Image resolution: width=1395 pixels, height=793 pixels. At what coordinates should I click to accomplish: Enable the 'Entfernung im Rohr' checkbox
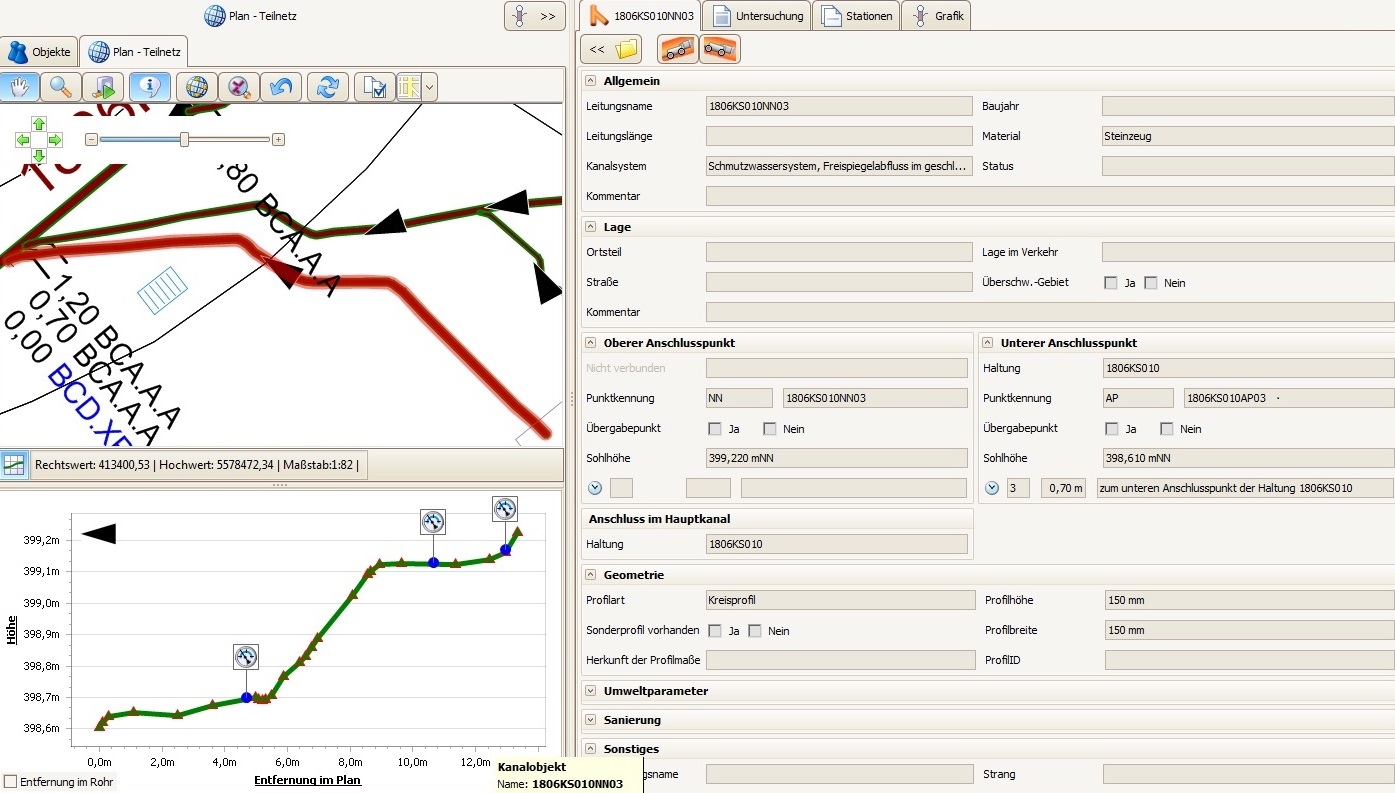point(10,781)
